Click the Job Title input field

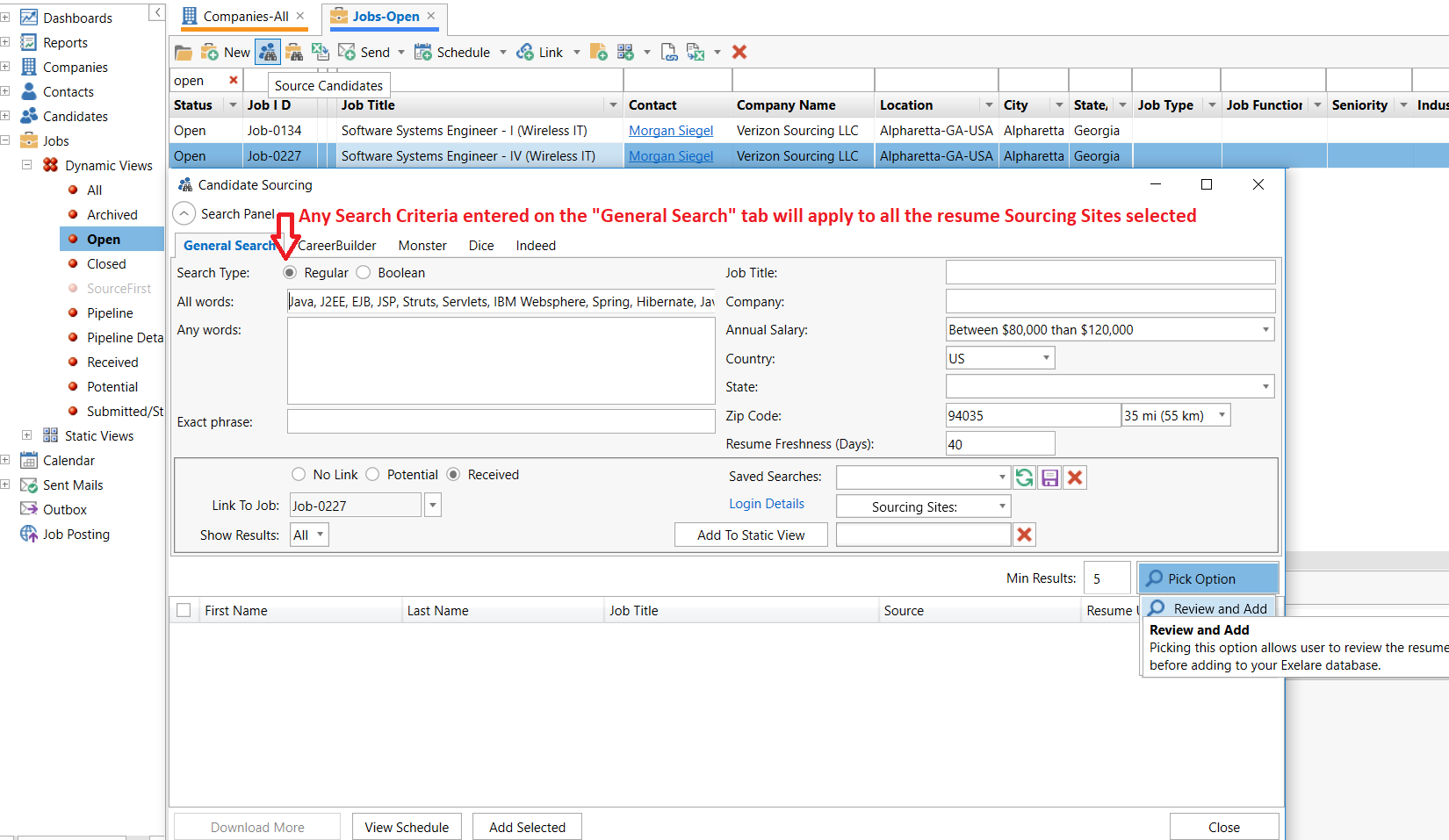[1110, 273]
